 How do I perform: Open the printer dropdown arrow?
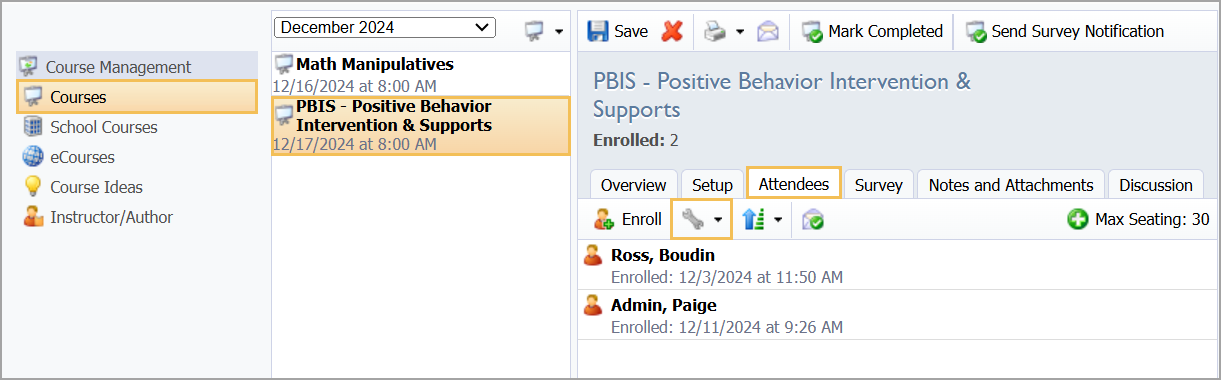tap(740, 32)
